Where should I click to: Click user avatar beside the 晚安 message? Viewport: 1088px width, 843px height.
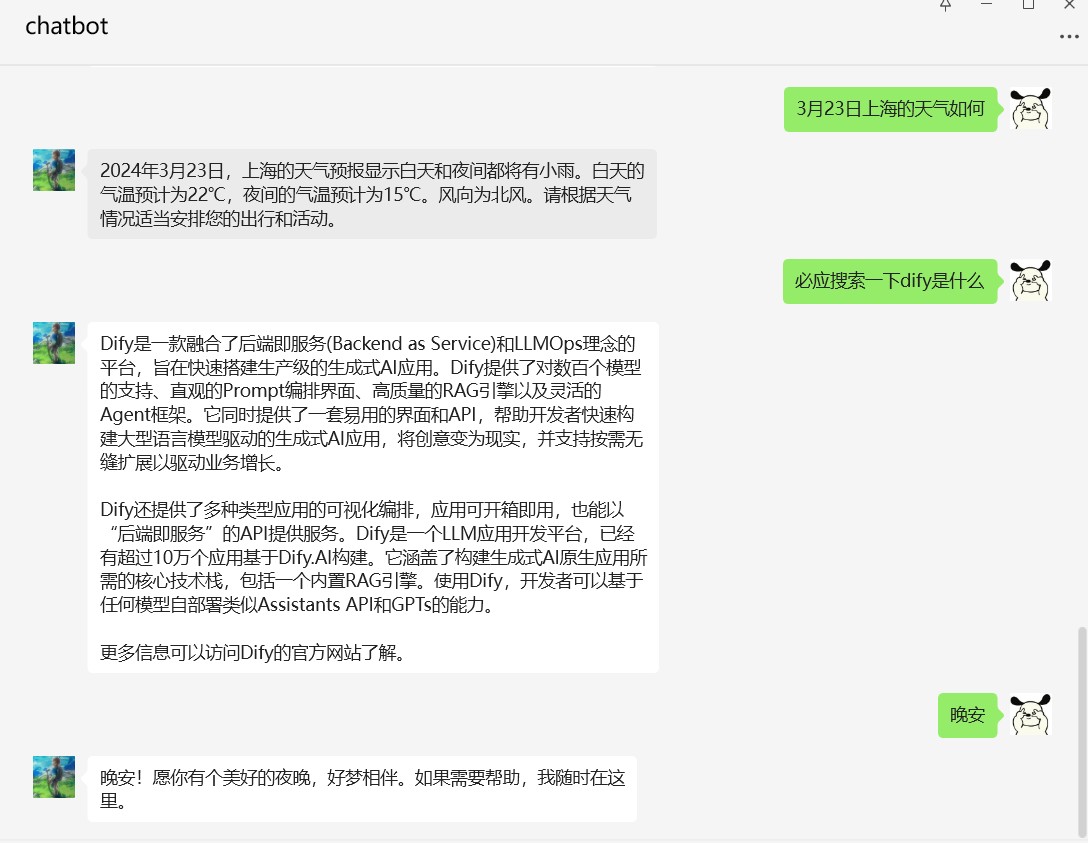1030,715
